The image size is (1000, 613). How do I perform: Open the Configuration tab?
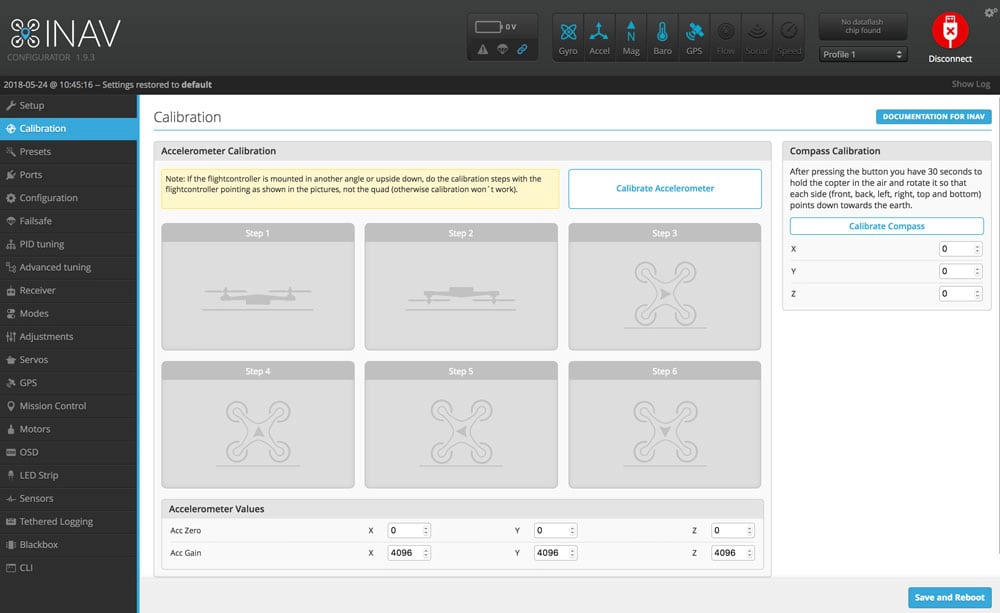click(x=68, y=198)
